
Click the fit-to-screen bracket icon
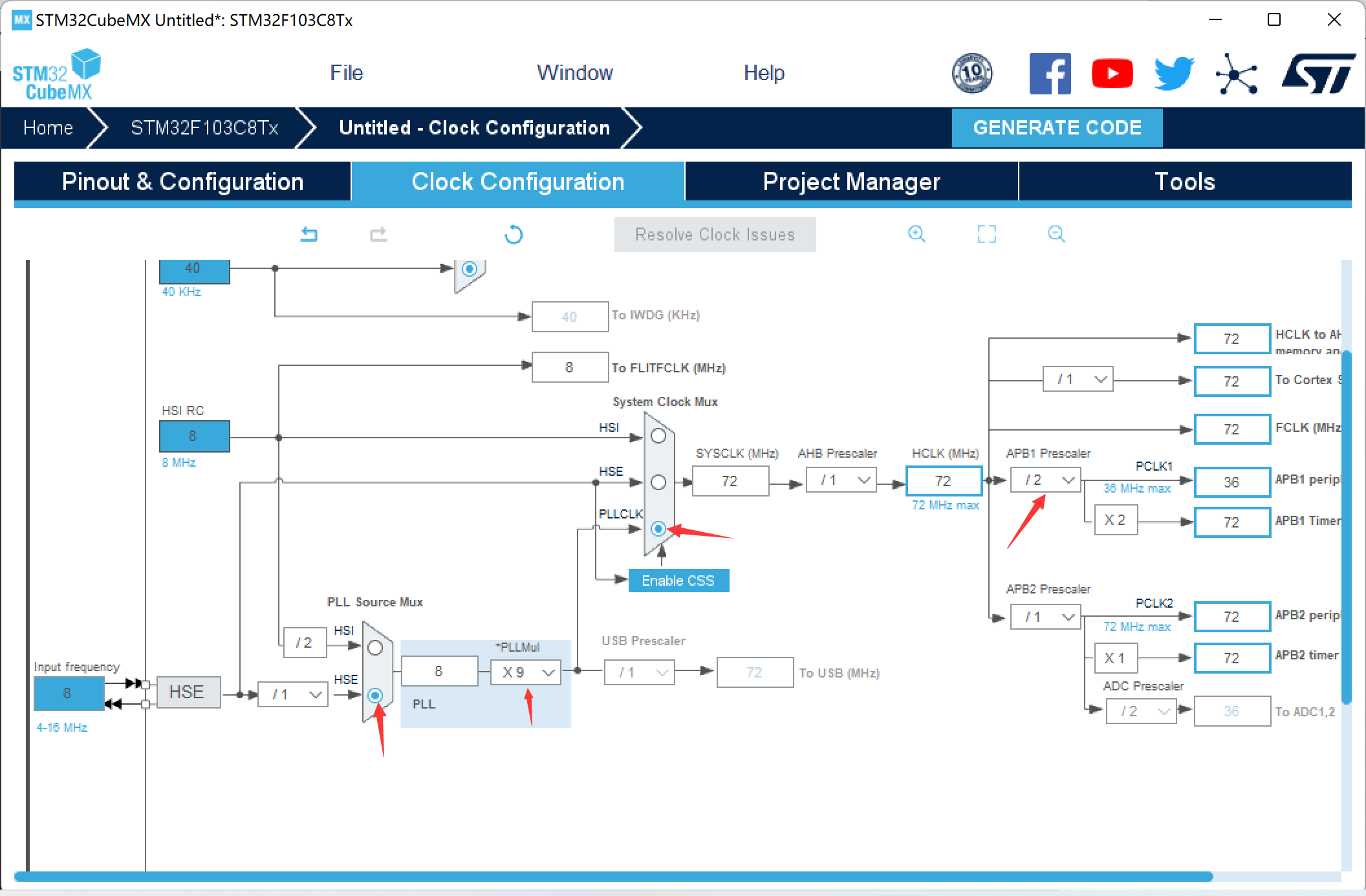(987, 234)
